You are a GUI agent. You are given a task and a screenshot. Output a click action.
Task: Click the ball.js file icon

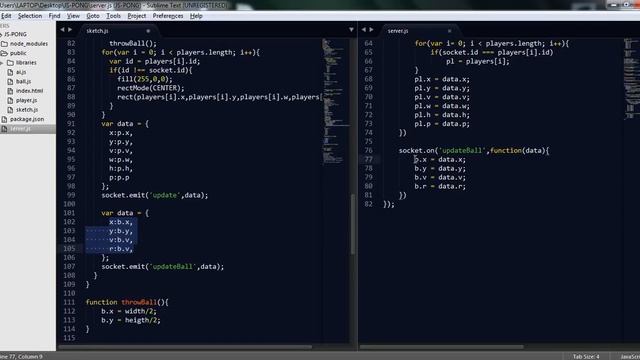coord(10,81)
